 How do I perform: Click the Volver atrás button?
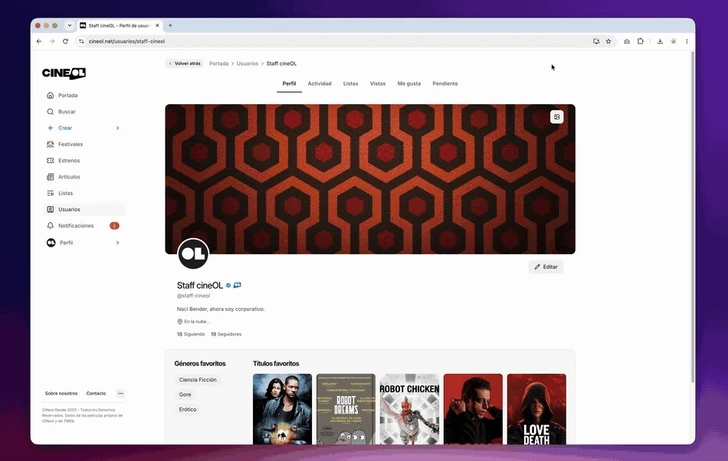(x=185, y=64)
